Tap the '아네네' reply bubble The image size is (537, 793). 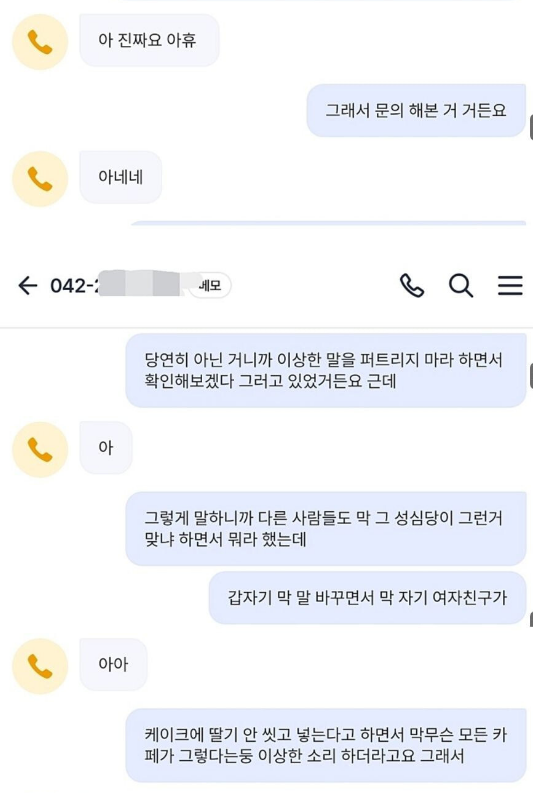[x=120, y=177]
